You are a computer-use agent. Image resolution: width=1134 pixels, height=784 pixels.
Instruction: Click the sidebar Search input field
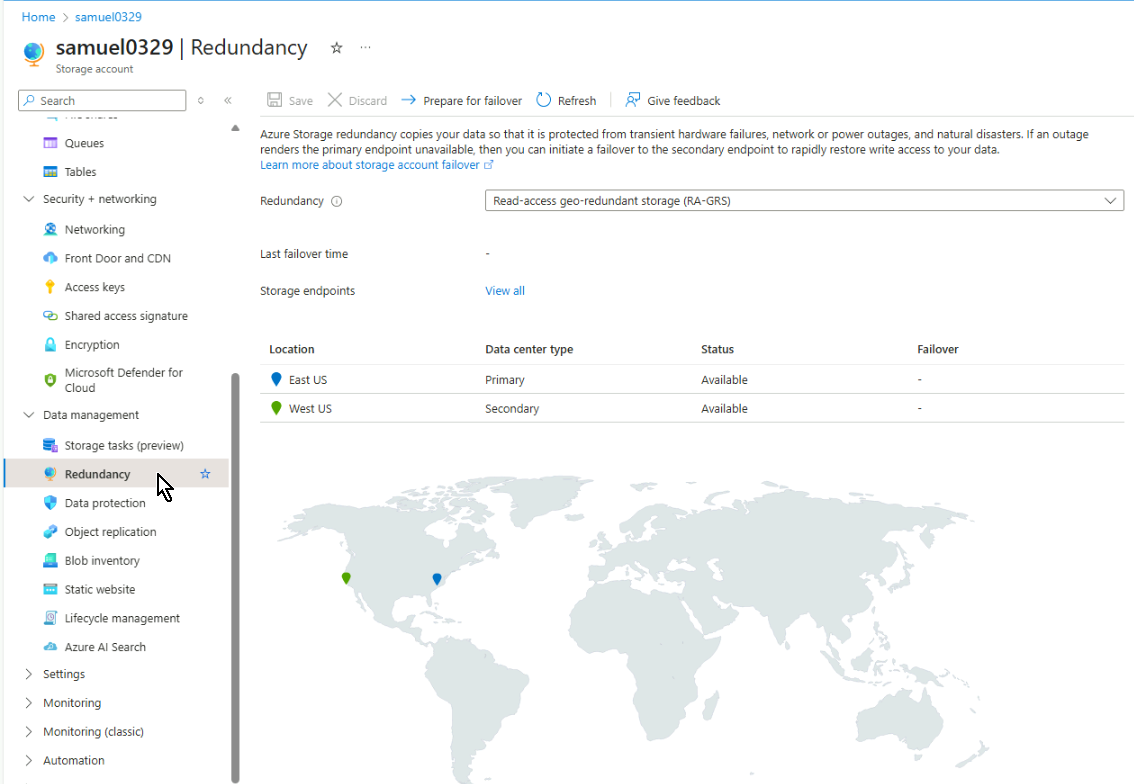102,101
